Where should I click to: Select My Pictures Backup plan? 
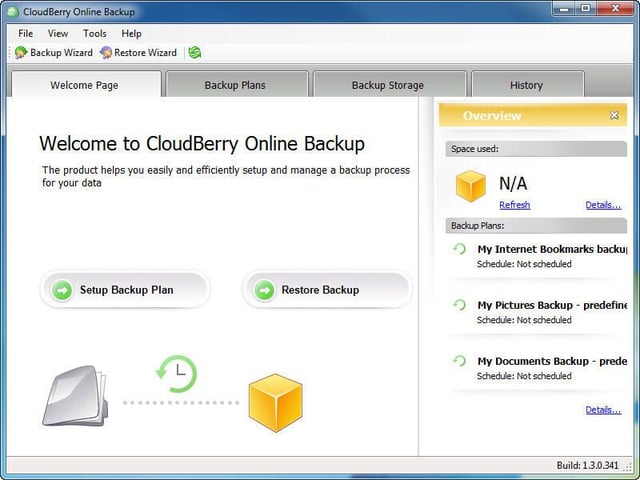coord(552,305)
